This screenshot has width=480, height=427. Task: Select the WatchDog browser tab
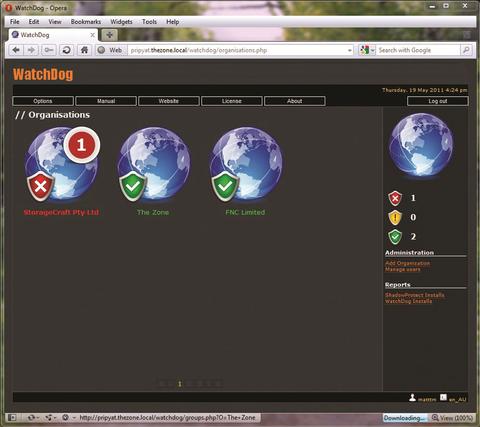click(53, 35)
